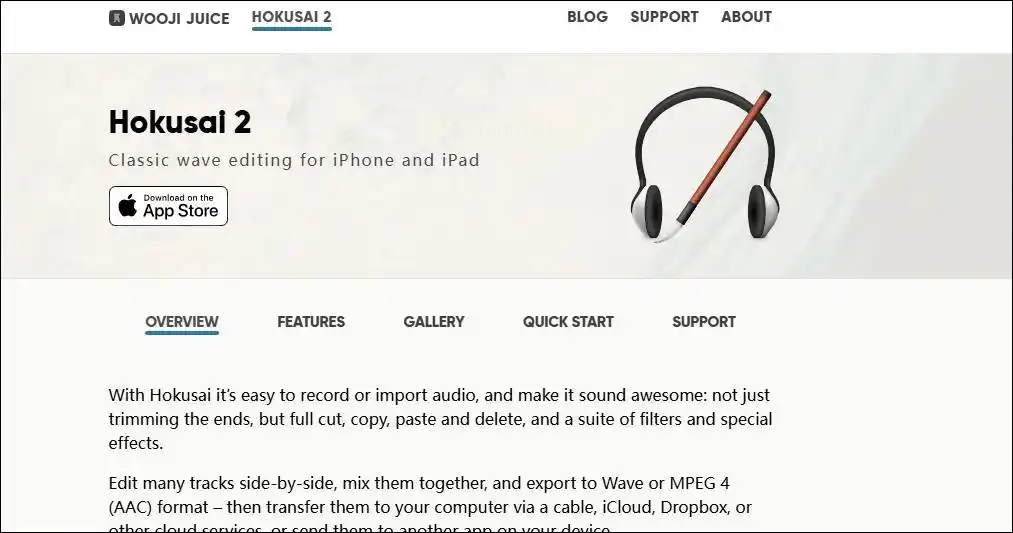Viewport: 1013px width, 533px height.
Task: Click the paragraph starting 'With Hokusai it's easy'
Action: coord(441,419)
